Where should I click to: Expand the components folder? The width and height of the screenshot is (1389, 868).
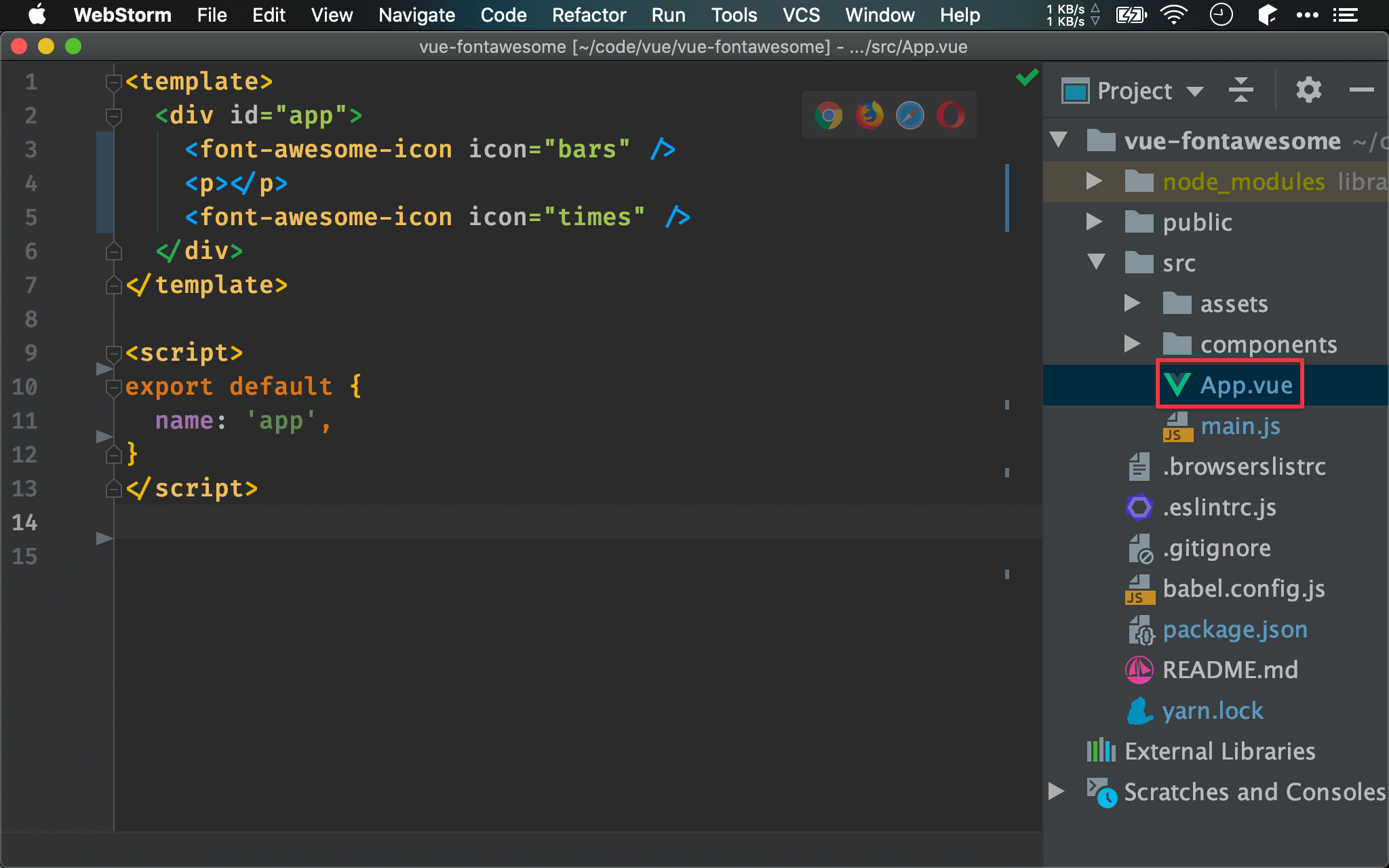[1132, 344]
